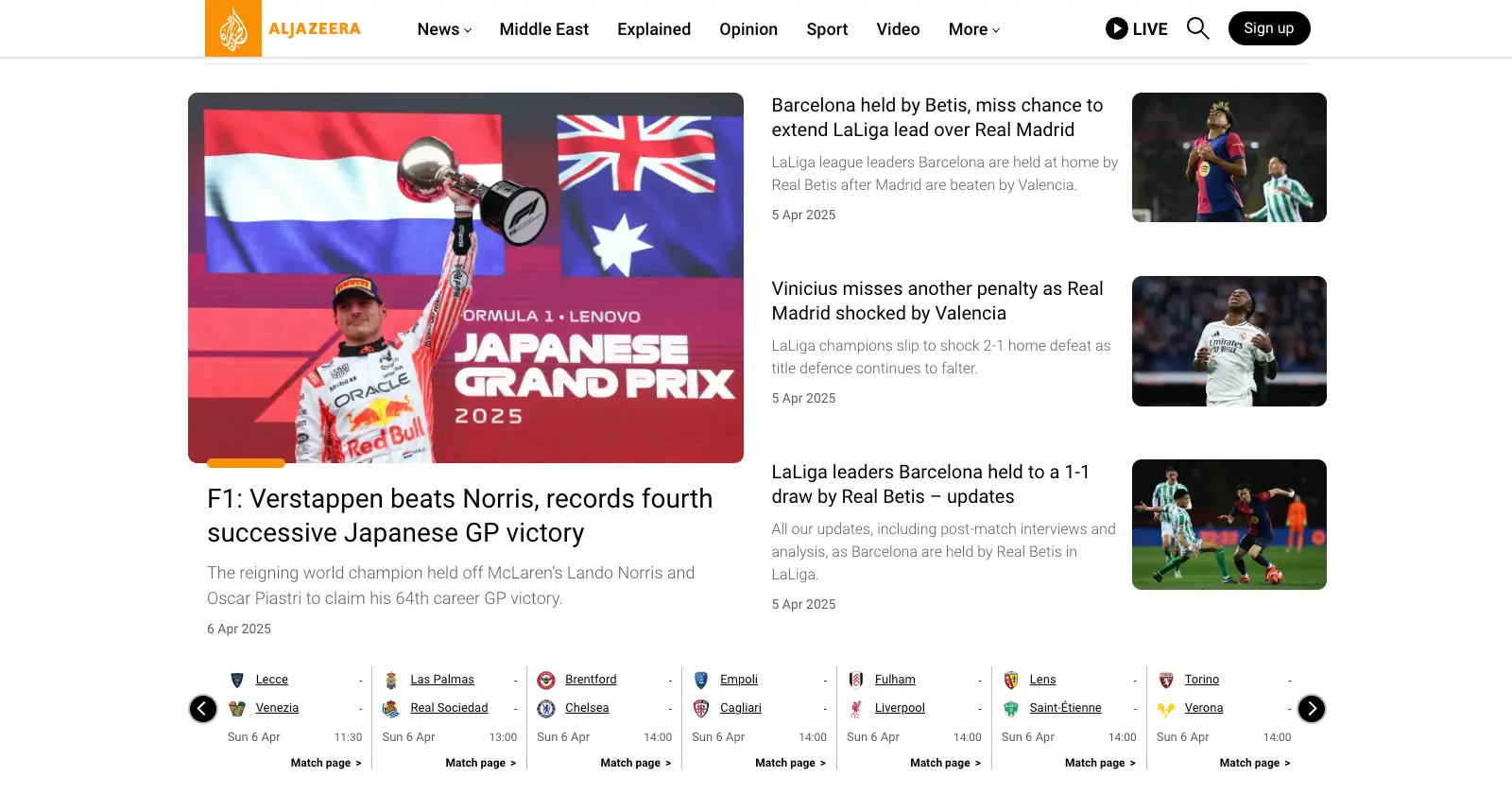Click the Chelsea club crest
The image size is (1512, 794).
546,709
